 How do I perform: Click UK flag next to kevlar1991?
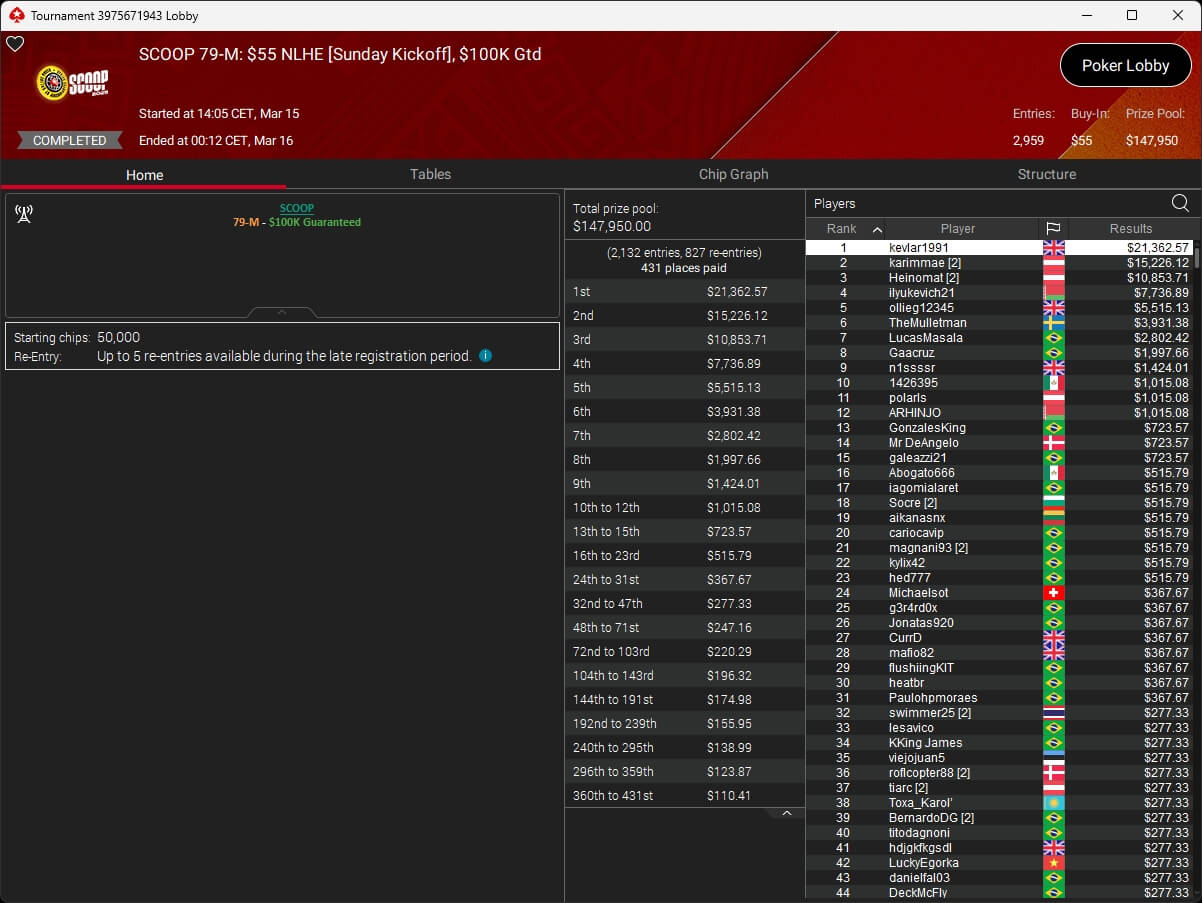[1053, 248]
